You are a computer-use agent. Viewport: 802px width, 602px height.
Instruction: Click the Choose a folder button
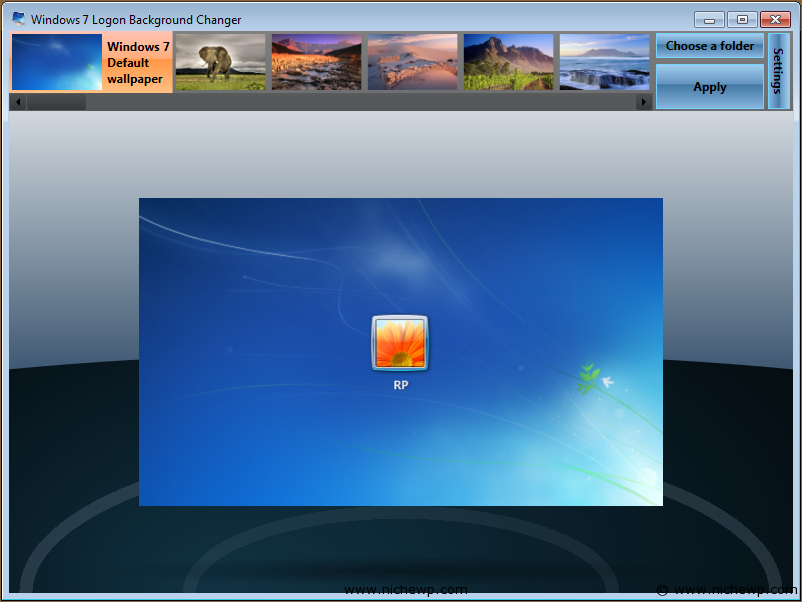pos(710,46)
